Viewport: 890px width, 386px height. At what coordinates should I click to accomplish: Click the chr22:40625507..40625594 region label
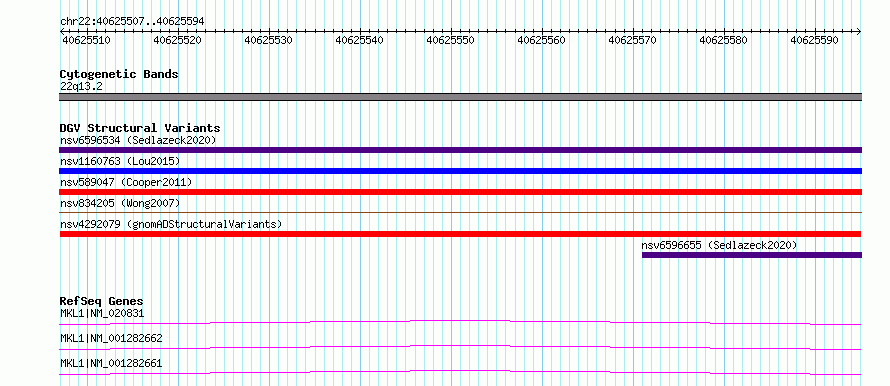[x=132, y=22]
